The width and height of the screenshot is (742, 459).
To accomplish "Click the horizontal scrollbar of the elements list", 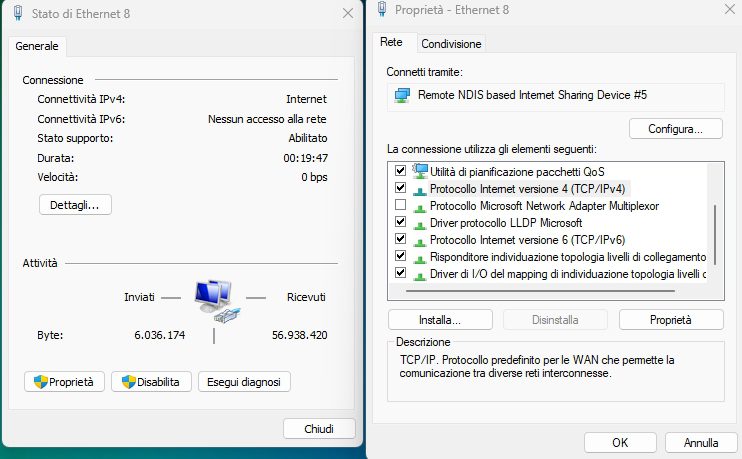I will [540, 291].
